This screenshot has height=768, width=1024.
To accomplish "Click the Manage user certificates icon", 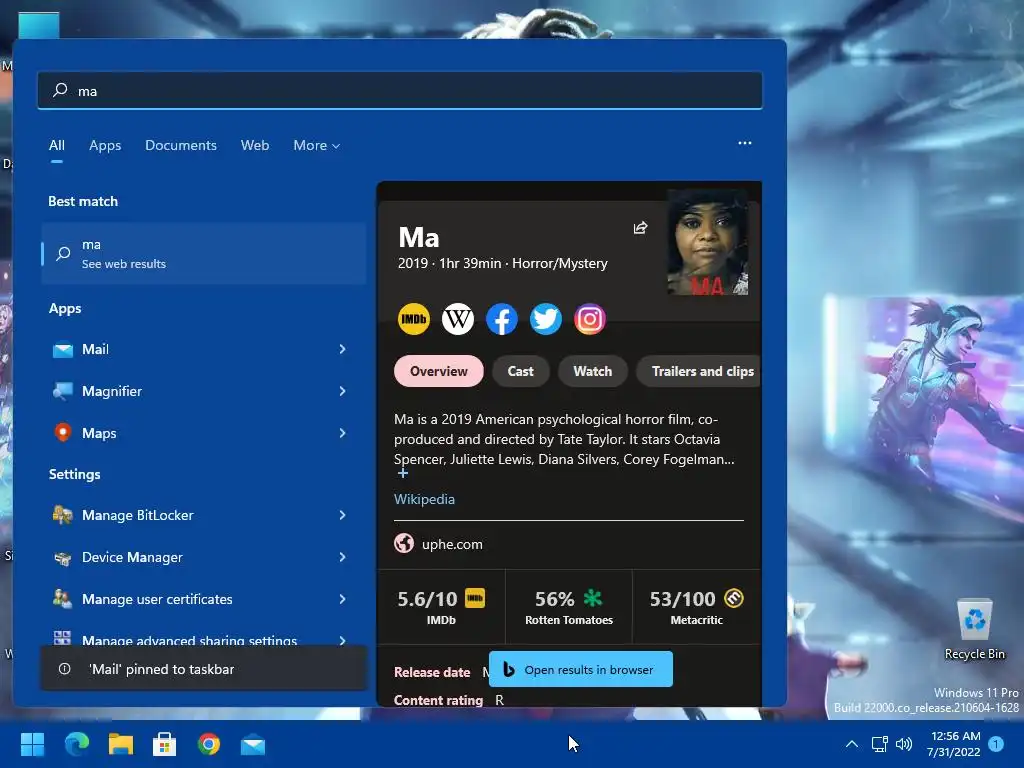I will pyautogui.click(x=63, y=599).
